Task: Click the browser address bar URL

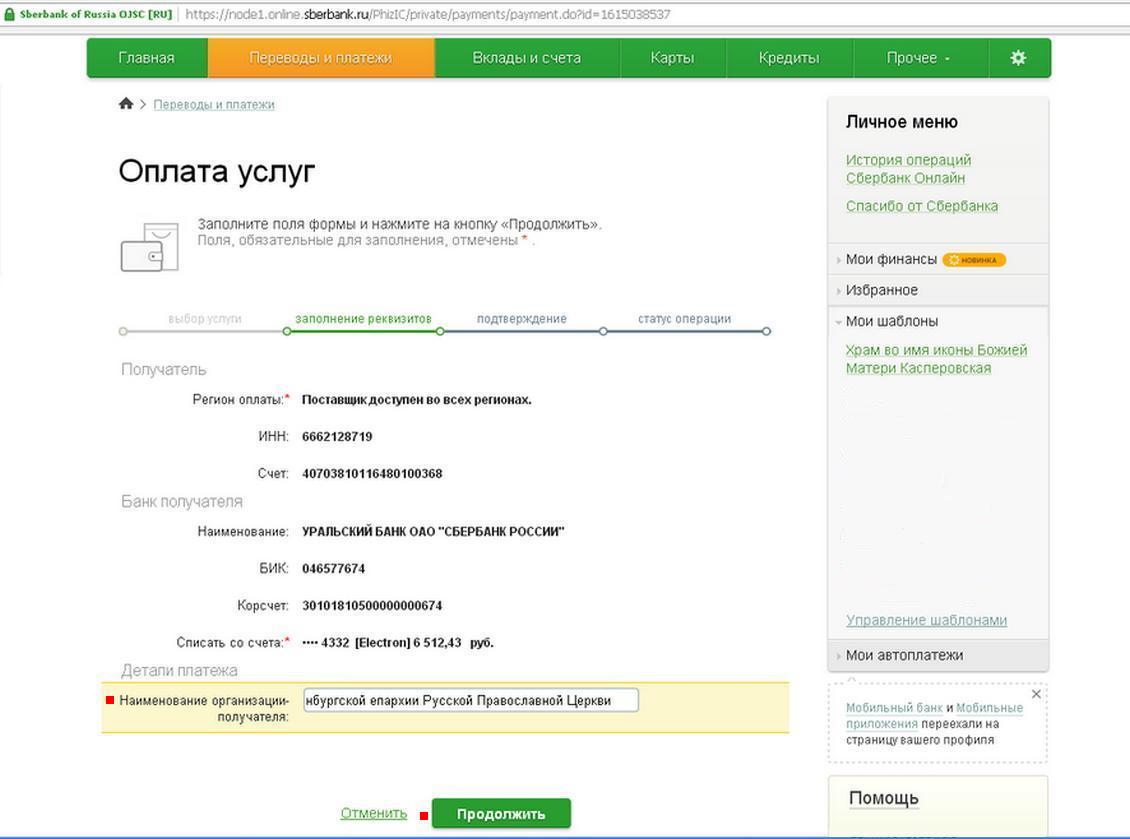Action: (x=427, y=14)
